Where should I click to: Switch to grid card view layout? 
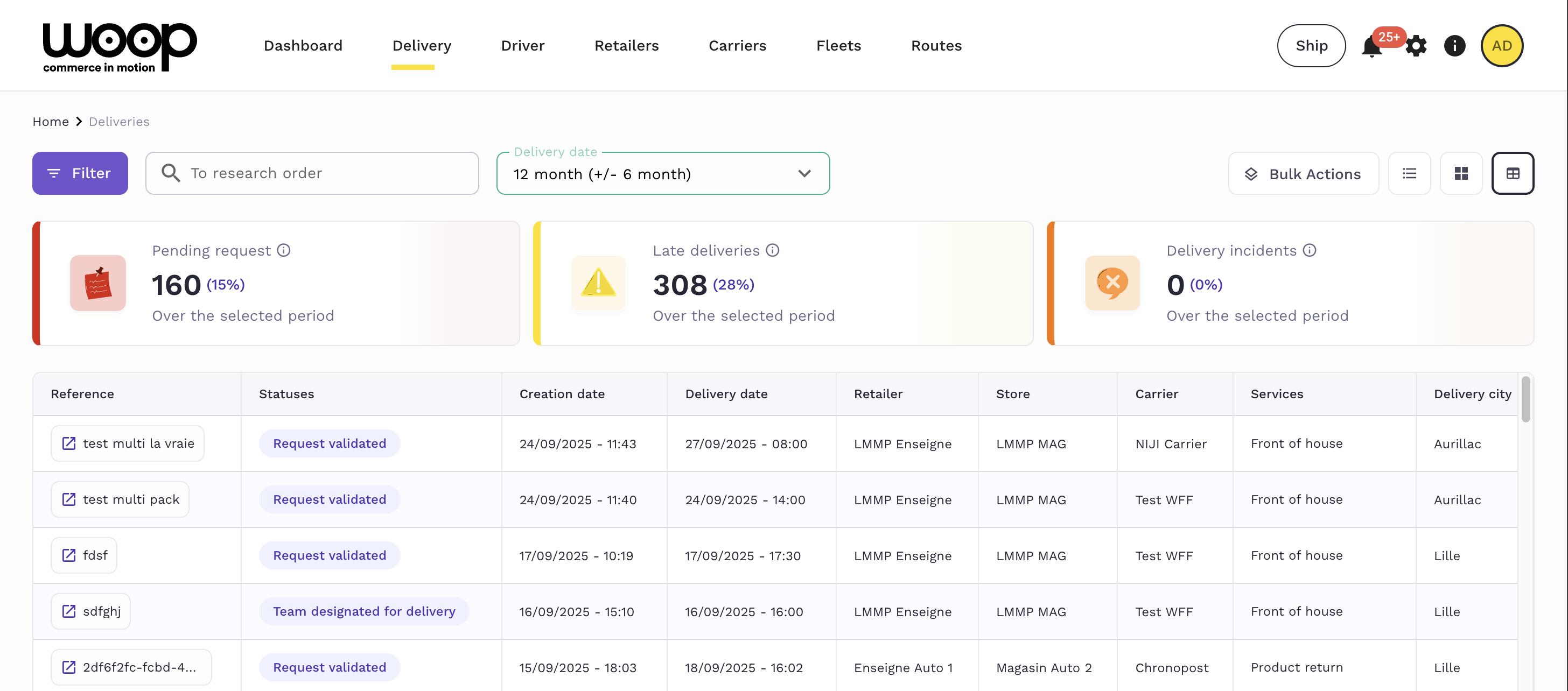1461,174
